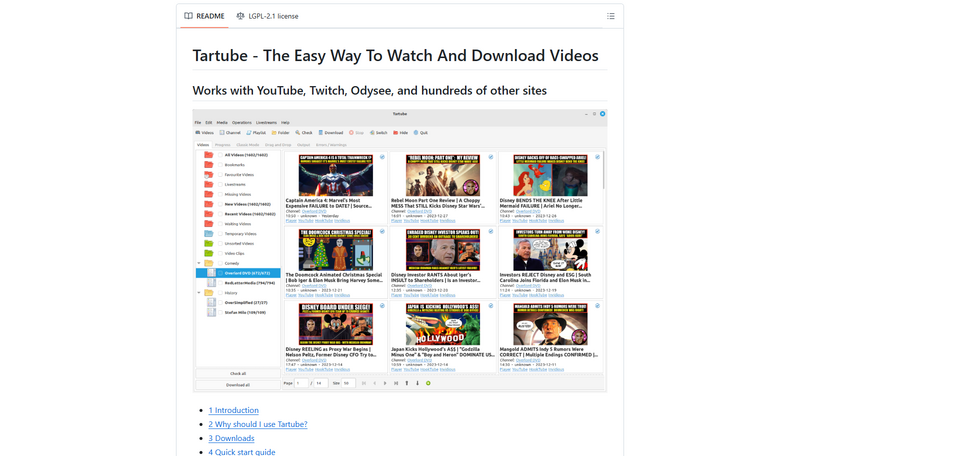Follow the 1 Introduction link

click(x=233, y=410)
